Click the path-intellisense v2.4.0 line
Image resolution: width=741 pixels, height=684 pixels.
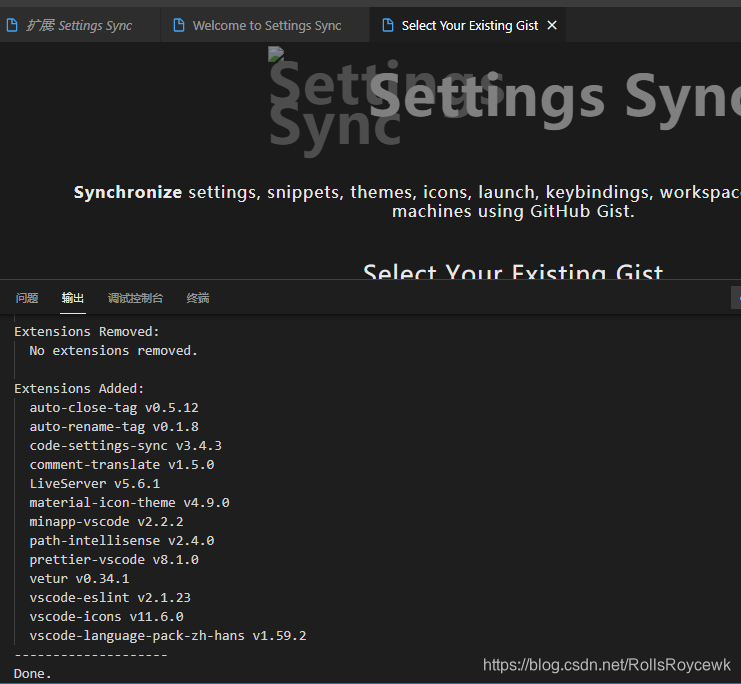(x=122, y=541)
